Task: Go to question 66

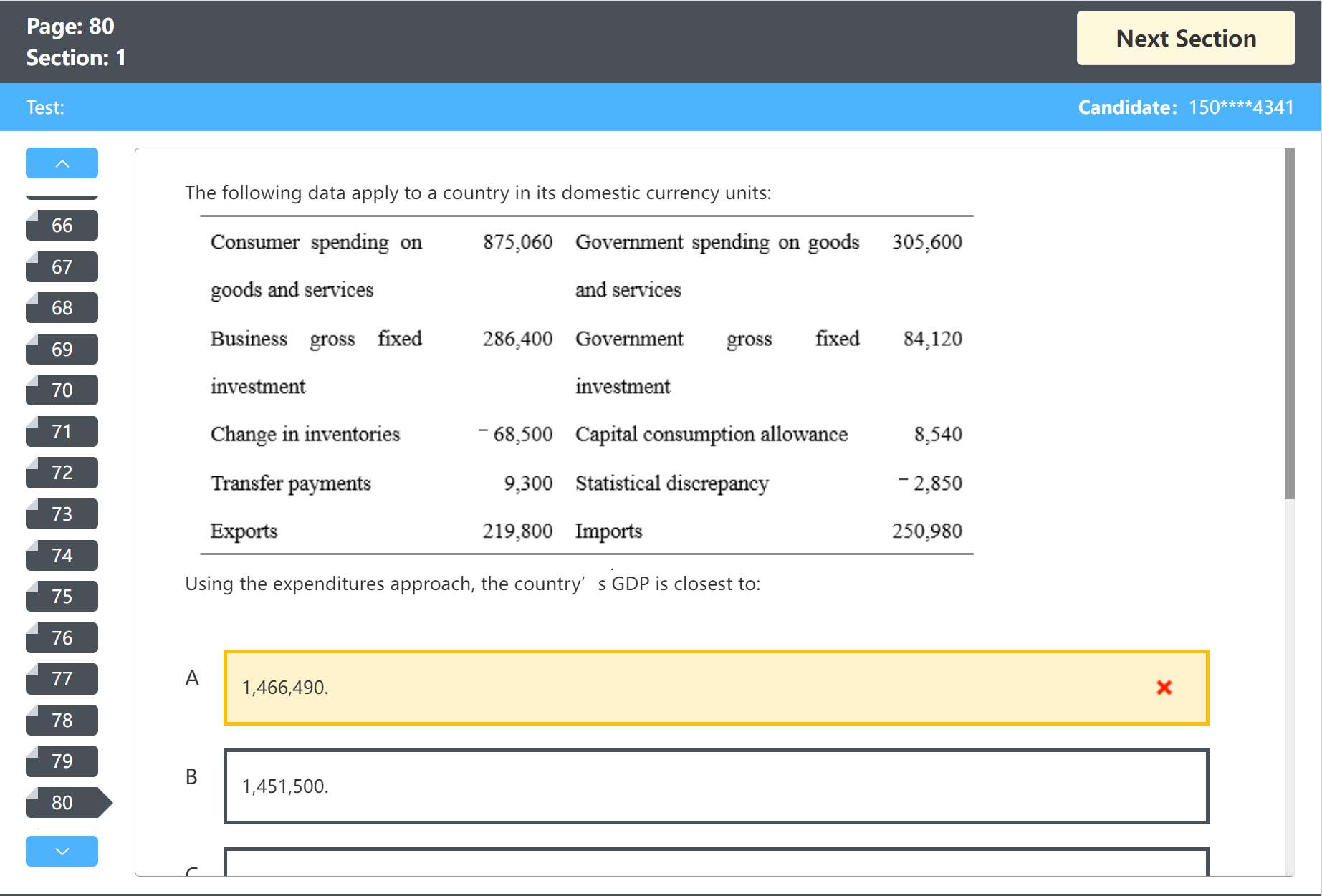Action: (x=62, y=226)
